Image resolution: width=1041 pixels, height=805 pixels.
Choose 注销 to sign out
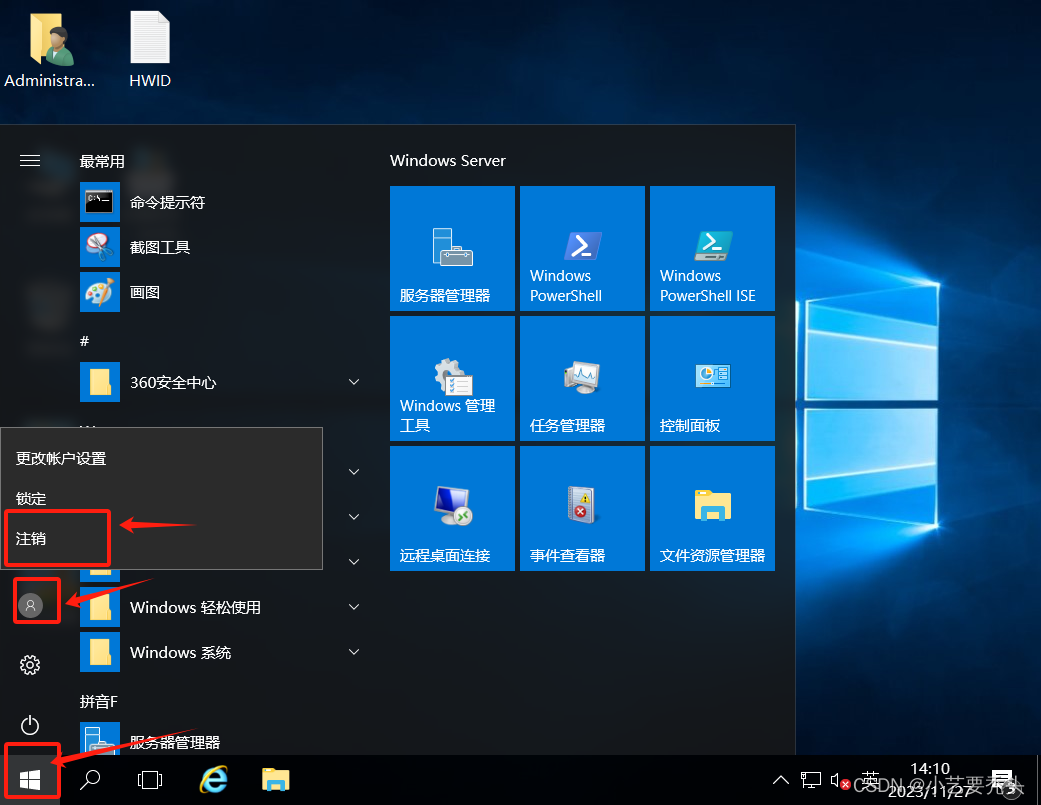[161, 538]
